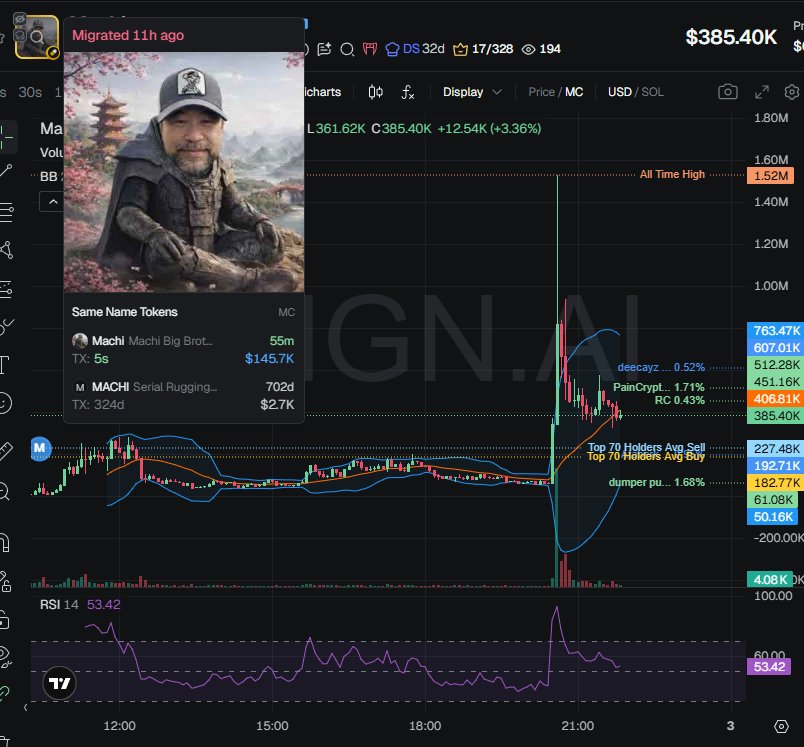Take a chart snapshot with camera icon
Screen dimensions: 804x747
(728, 92)
